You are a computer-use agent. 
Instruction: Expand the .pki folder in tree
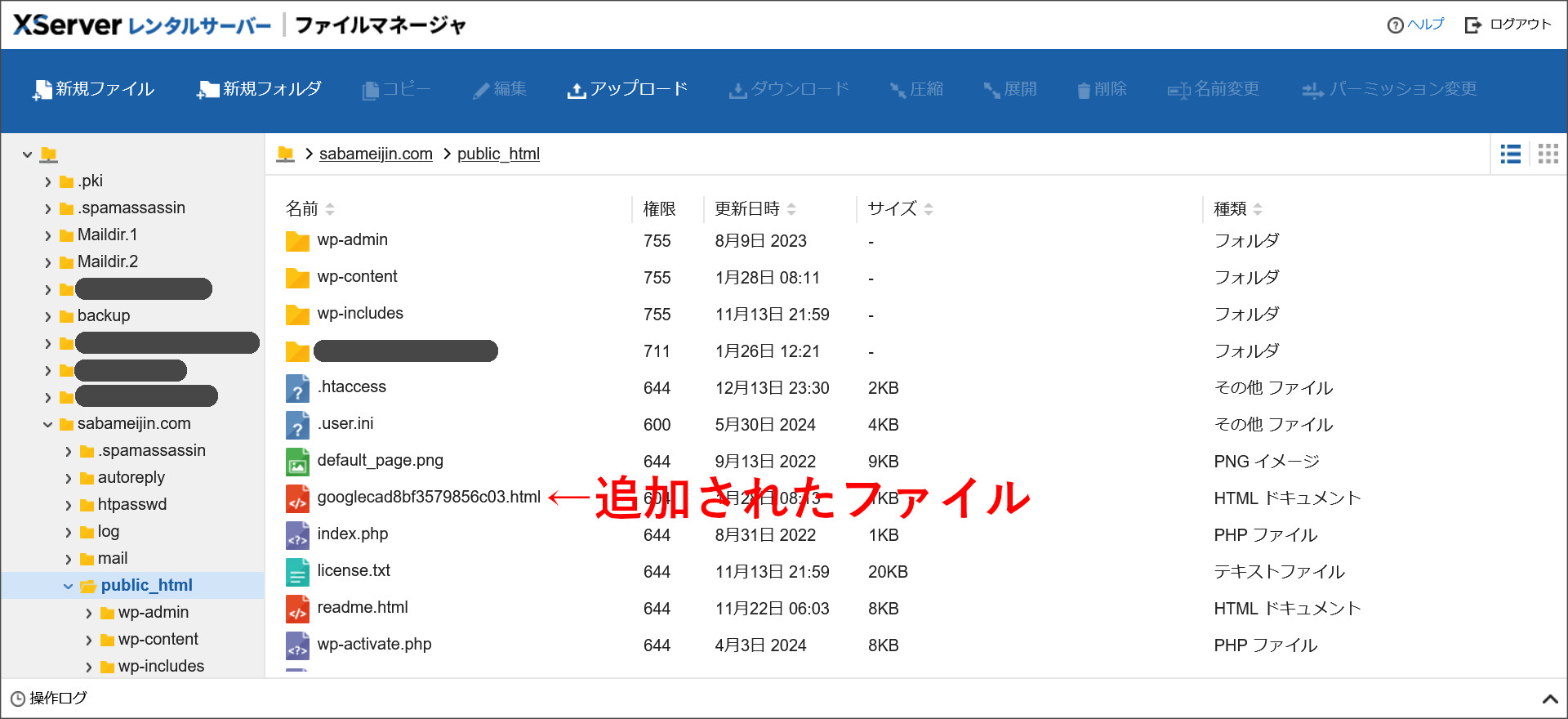tap(47, 181)
